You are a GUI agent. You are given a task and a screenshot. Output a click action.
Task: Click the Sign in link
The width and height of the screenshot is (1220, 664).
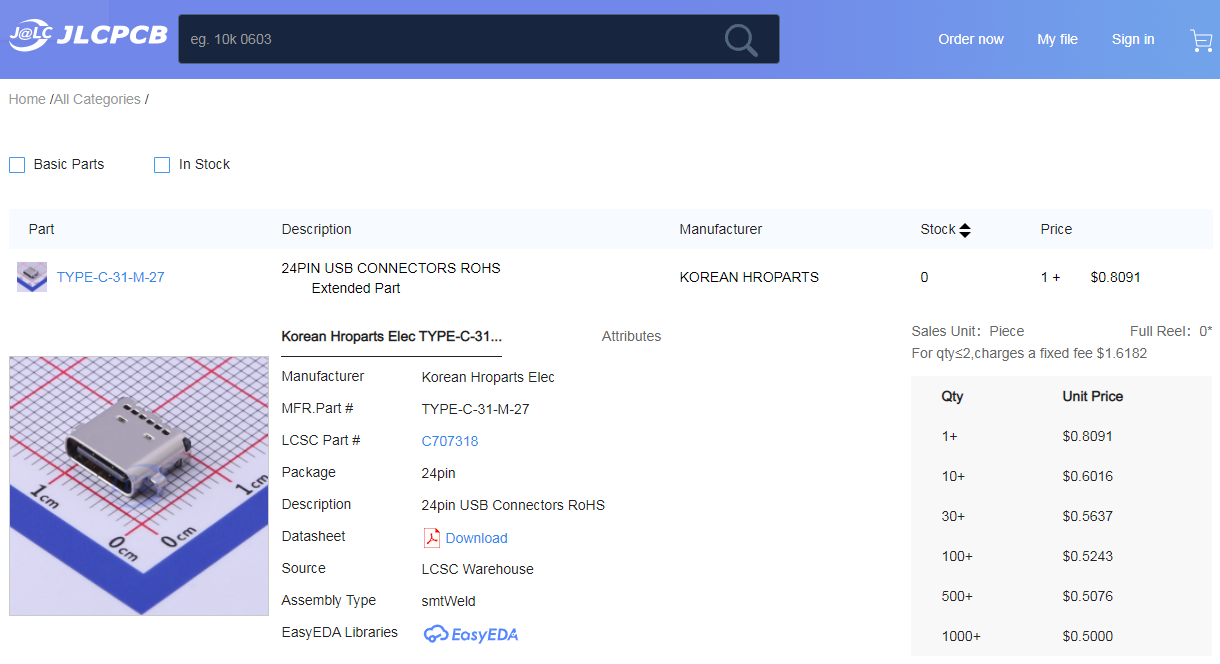point(1133,39)
